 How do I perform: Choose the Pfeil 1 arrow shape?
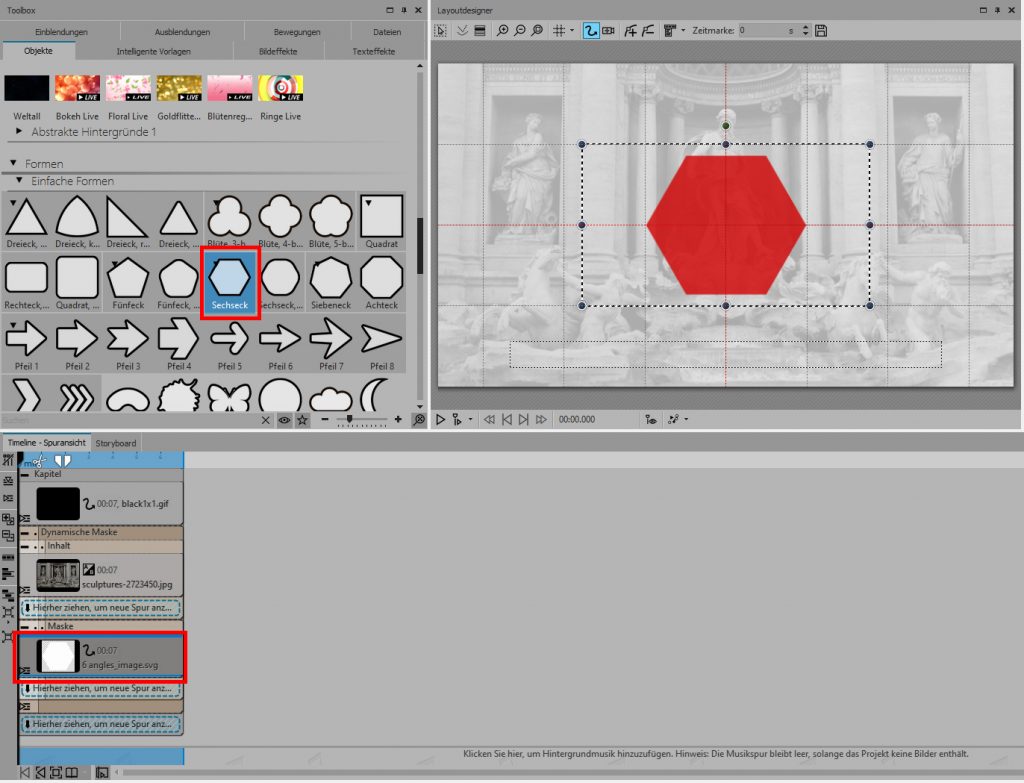coord(26,343)
